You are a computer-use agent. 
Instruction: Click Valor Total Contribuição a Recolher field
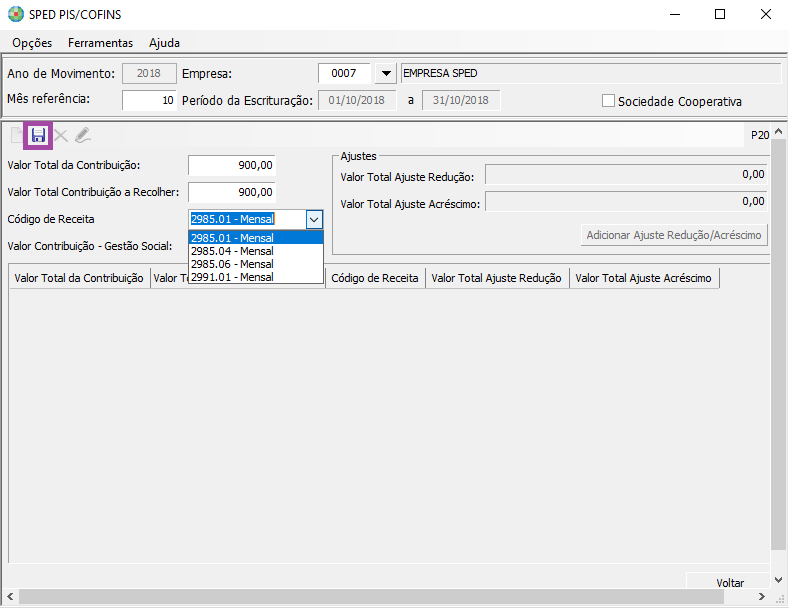pyautogui.click(x=231, y=192)
